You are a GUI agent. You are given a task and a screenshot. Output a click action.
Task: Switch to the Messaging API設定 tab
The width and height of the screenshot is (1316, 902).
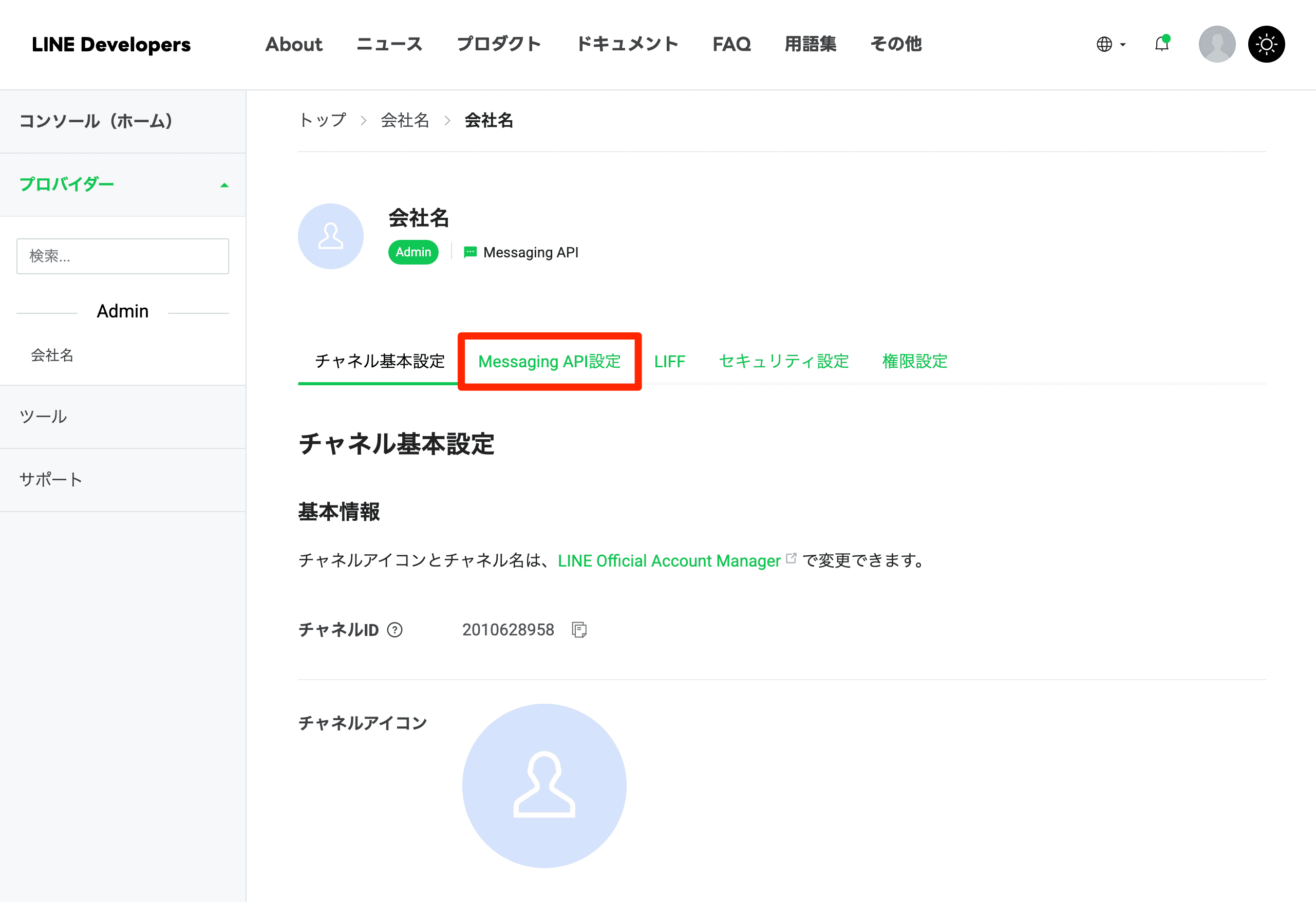tap(549, 361)
